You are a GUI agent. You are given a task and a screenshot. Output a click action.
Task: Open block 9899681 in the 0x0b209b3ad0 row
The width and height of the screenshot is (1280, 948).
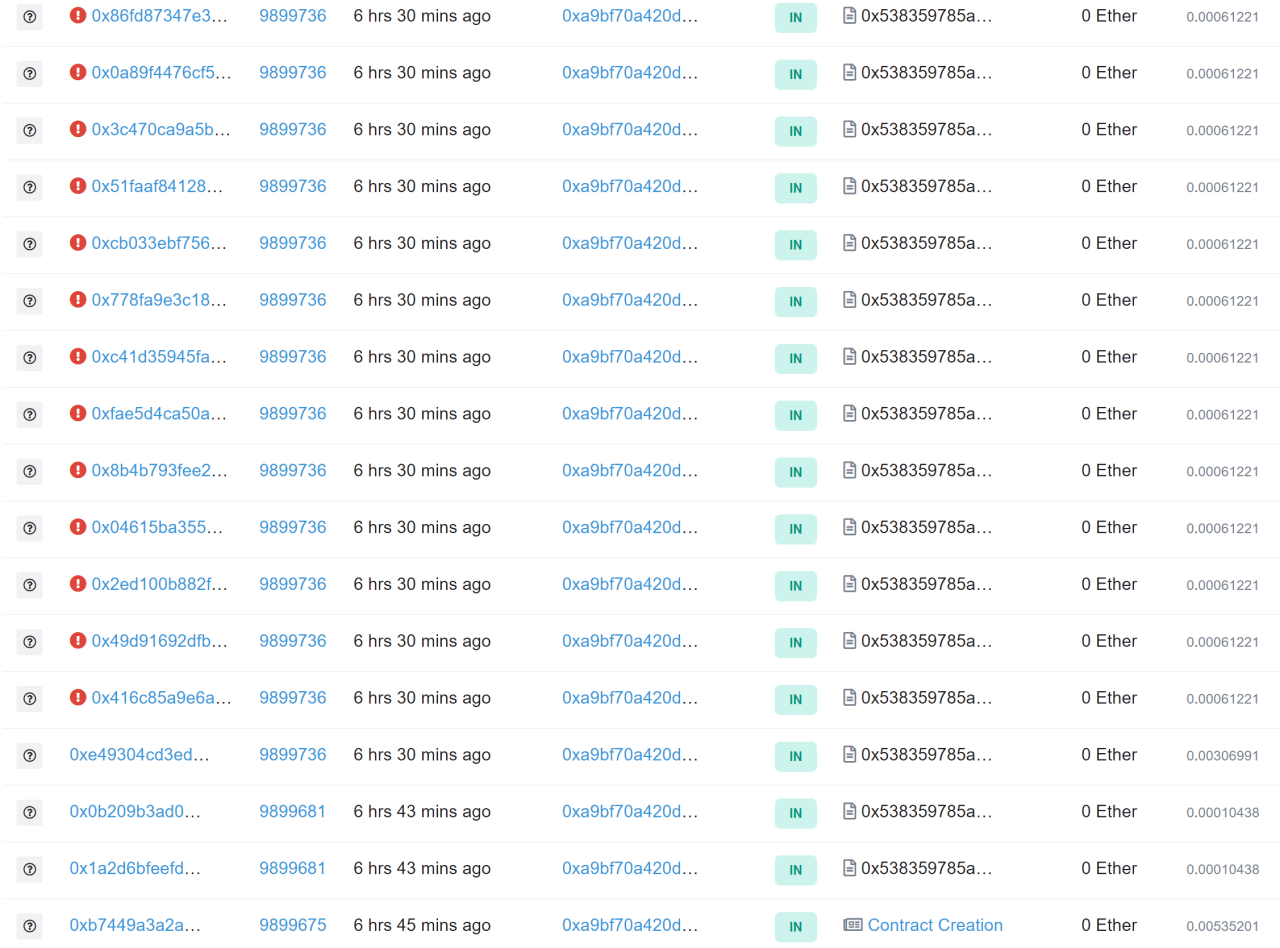click(x=293, y=811)
